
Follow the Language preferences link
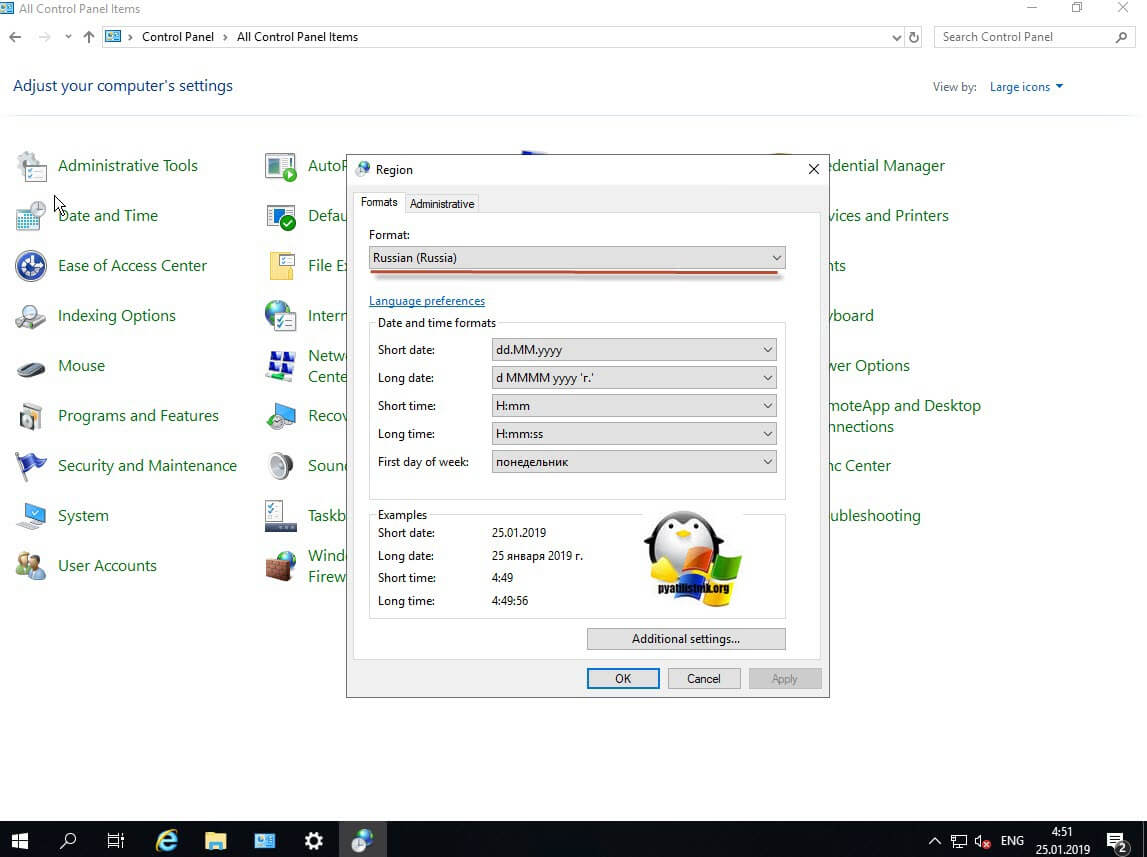[427, 301]
